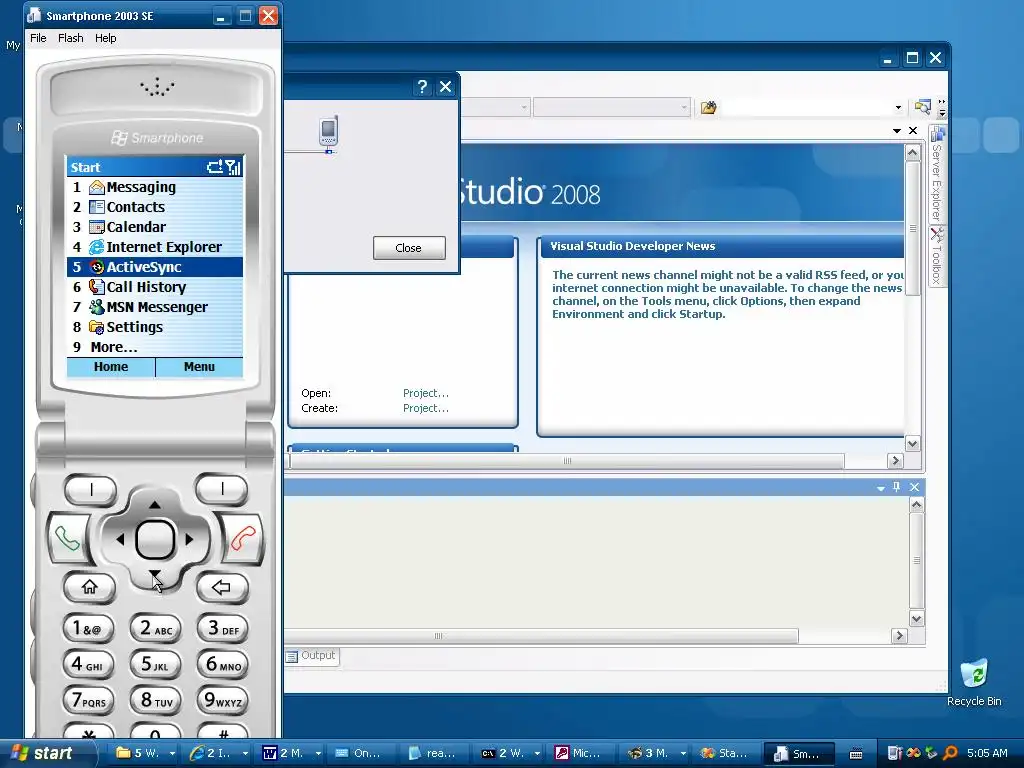Click the d-pad up arrow
1024x768 pixels.
(155, 504)
